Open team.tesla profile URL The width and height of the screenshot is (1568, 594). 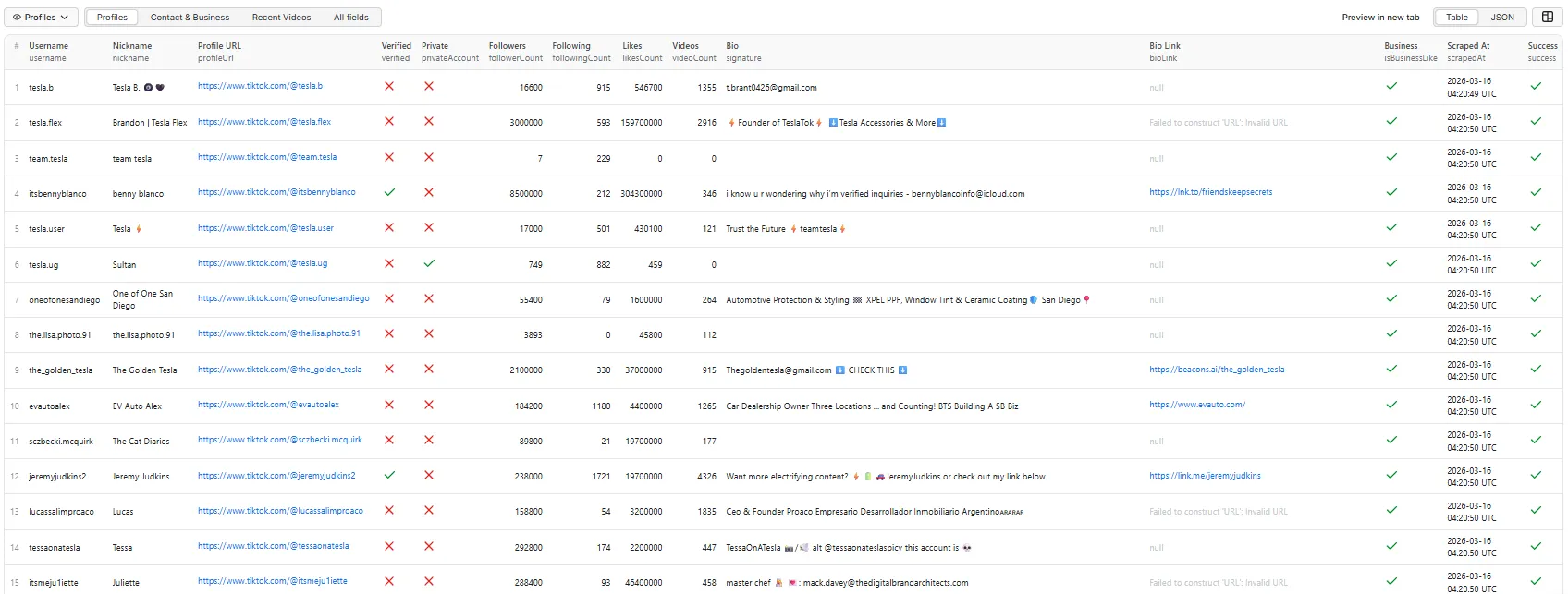(267, 157)
